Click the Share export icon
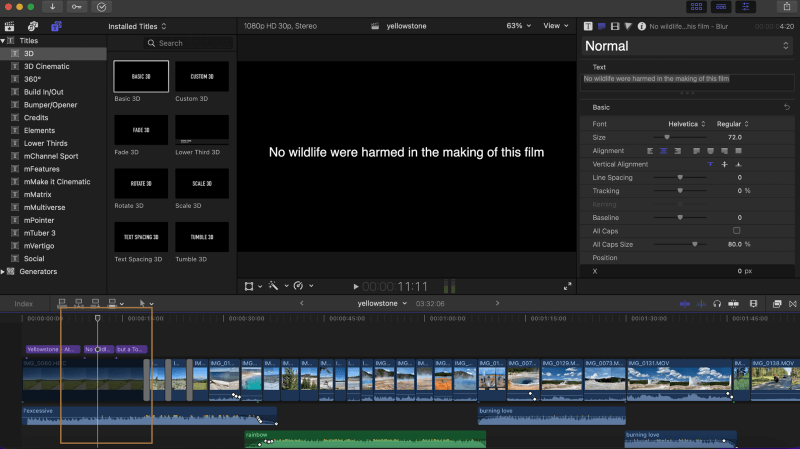 (787, 7)
